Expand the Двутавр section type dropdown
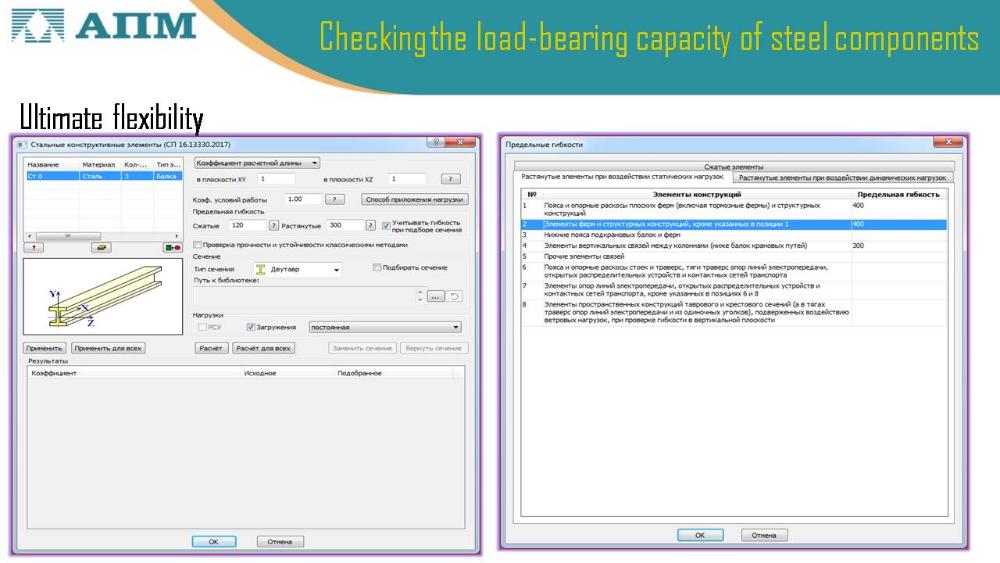This screenshot has width=1000, height=563. [x=336, y=269]
